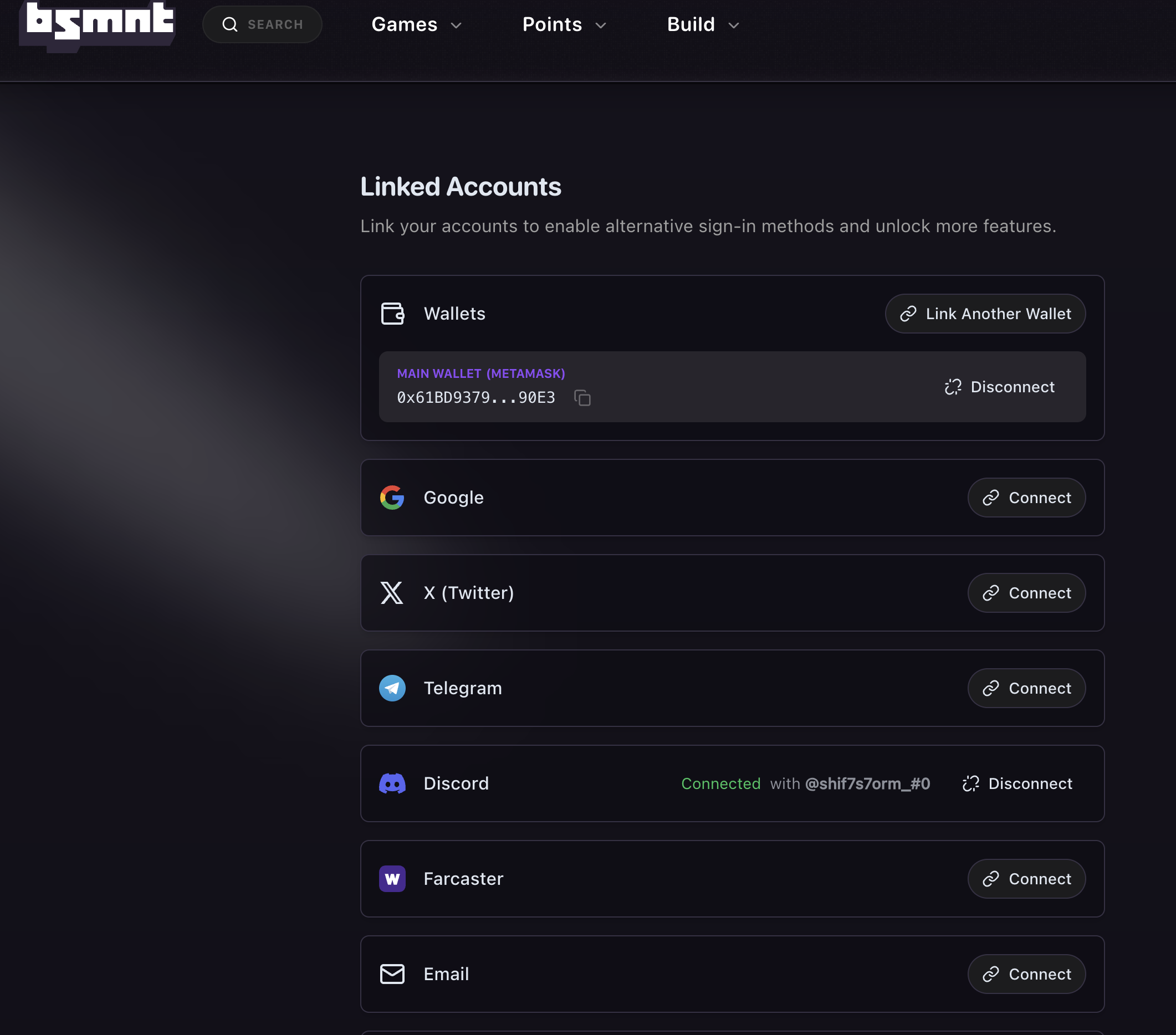Viewport: 1176px width, 1035px height.
Task: Disconnect the linked Discord account
Action: (1017, 783)
